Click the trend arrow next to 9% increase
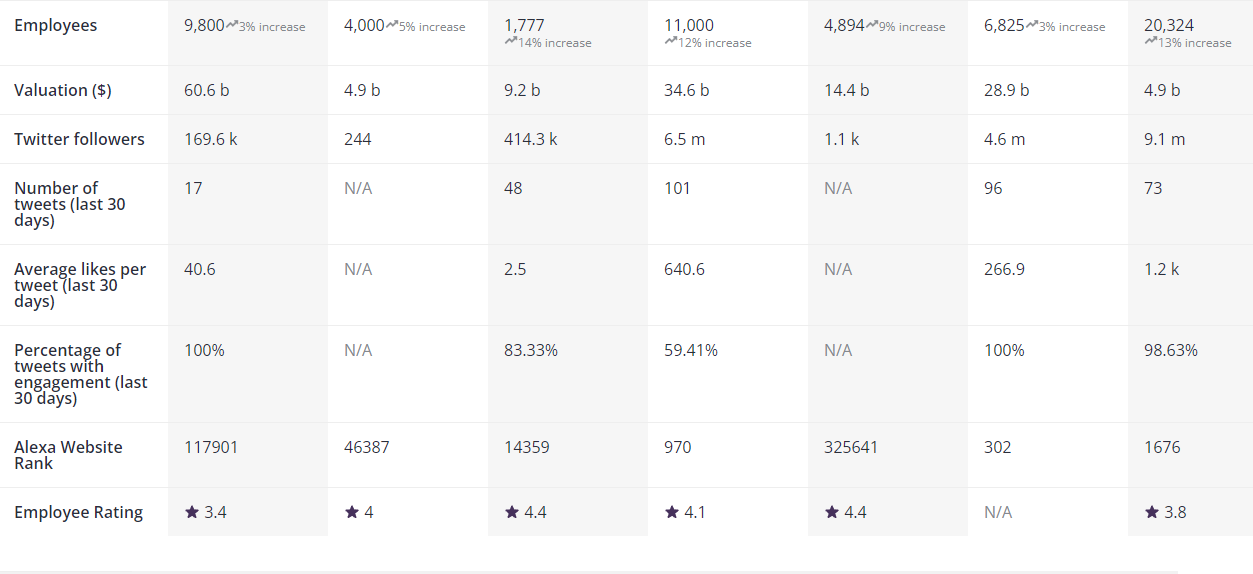The width and height of the screenshot is (1253, 574). pyautogui.click(x=872, y=25)
